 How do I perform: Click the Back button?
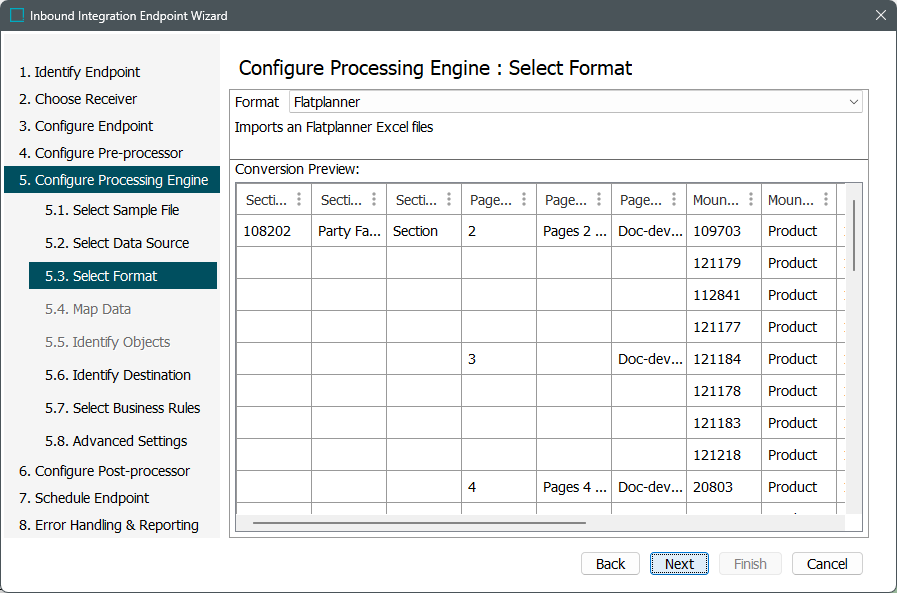[610, 564]
